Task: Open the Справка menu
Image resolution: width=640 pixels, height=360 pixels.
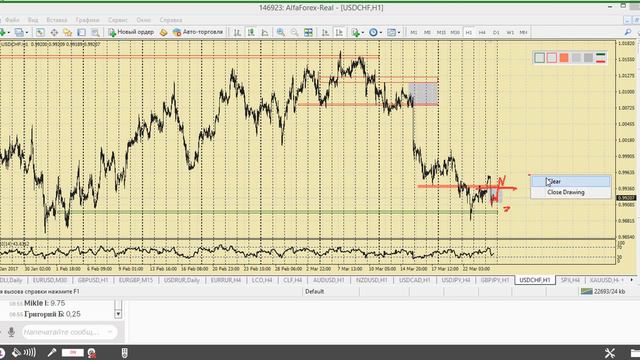Action: (171, 20)
